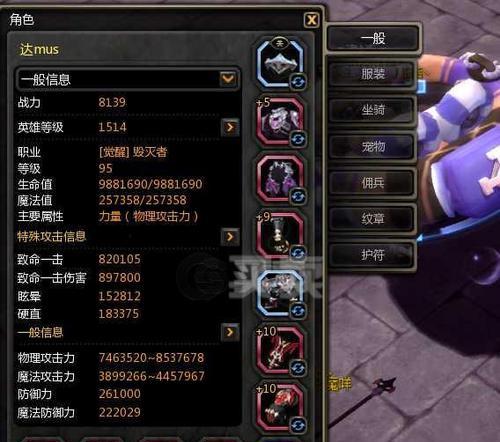Viewport: 500px width, 442px height.
Task: Select the ring equipment slot icon
Action: [280, 64]
